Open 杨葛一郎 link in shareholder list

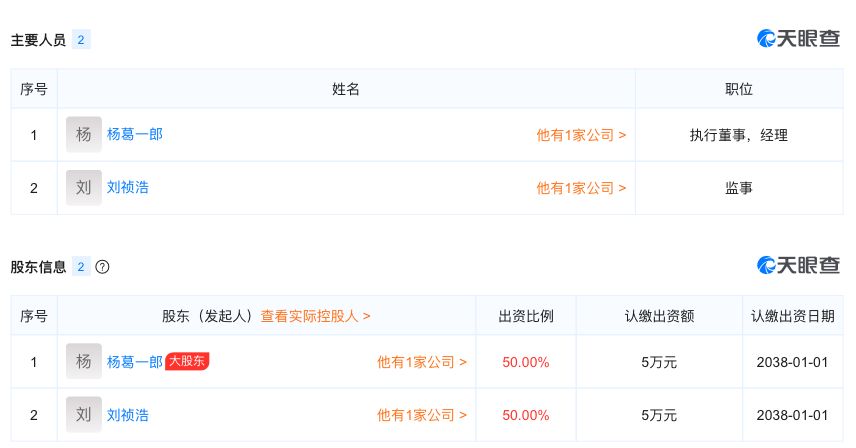[135, 362]
